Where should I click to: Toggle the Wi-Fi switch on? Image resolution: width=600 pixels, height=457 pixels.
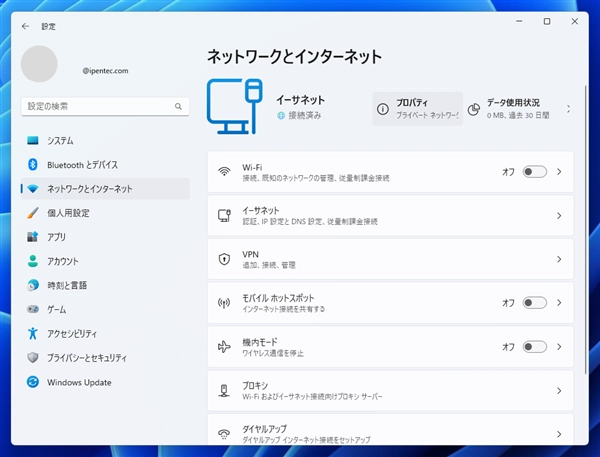(x=535, y=172)
